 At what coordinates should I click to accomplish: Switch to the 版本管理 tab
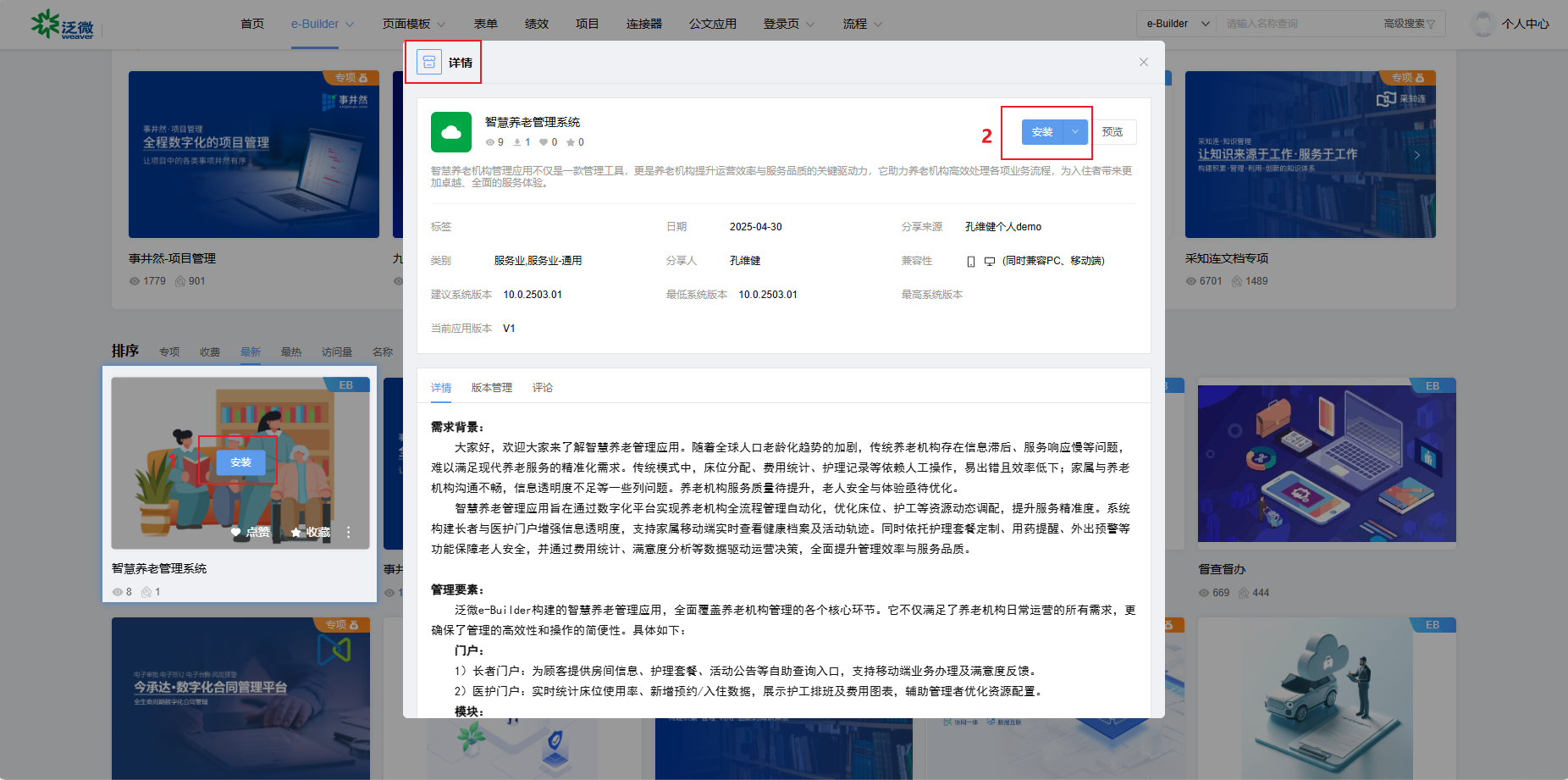coord(492,388)
